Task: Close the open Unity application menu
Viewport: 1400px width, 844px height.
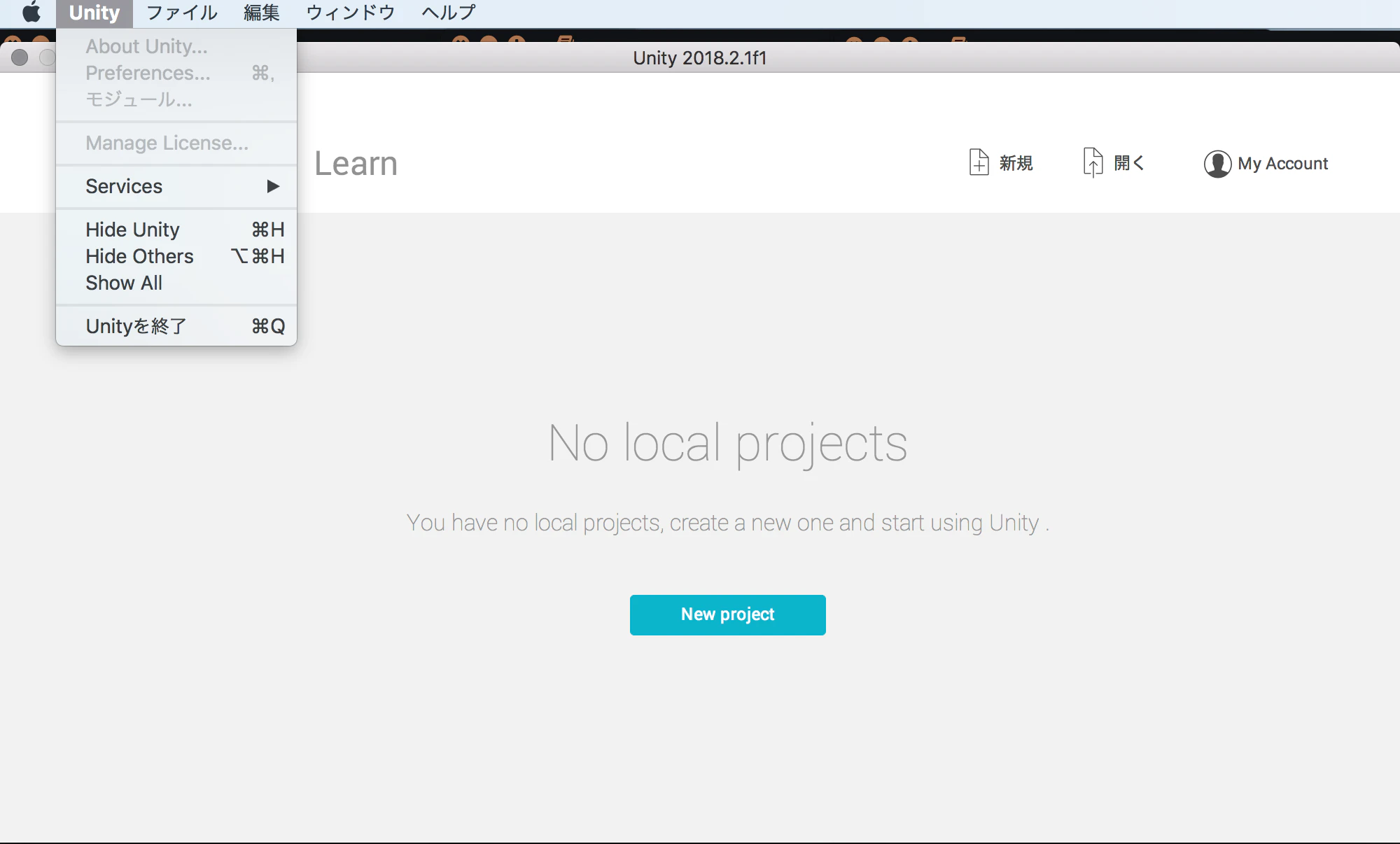Action: [94, 13]
